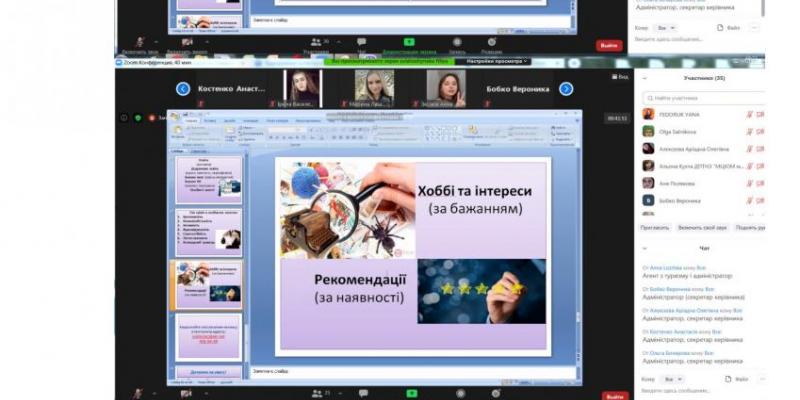Toggle video camera in the upper toolbar
Viewport: 800px width, 400px height.
pos(187,42)
